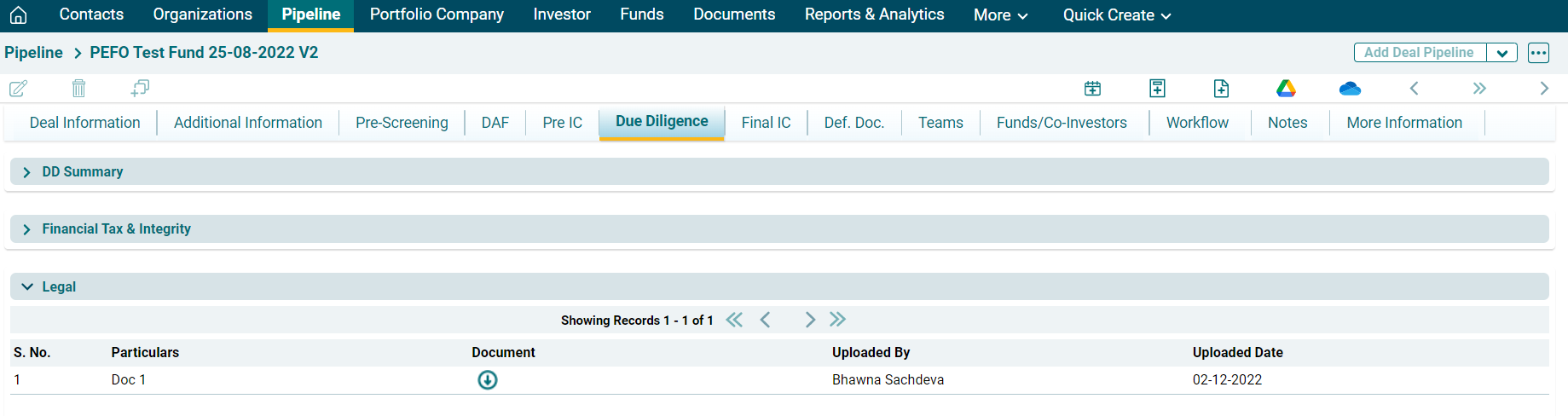Open the Portfolio Company menu
The image size is (1568, 416).
[x=437, y=15]
